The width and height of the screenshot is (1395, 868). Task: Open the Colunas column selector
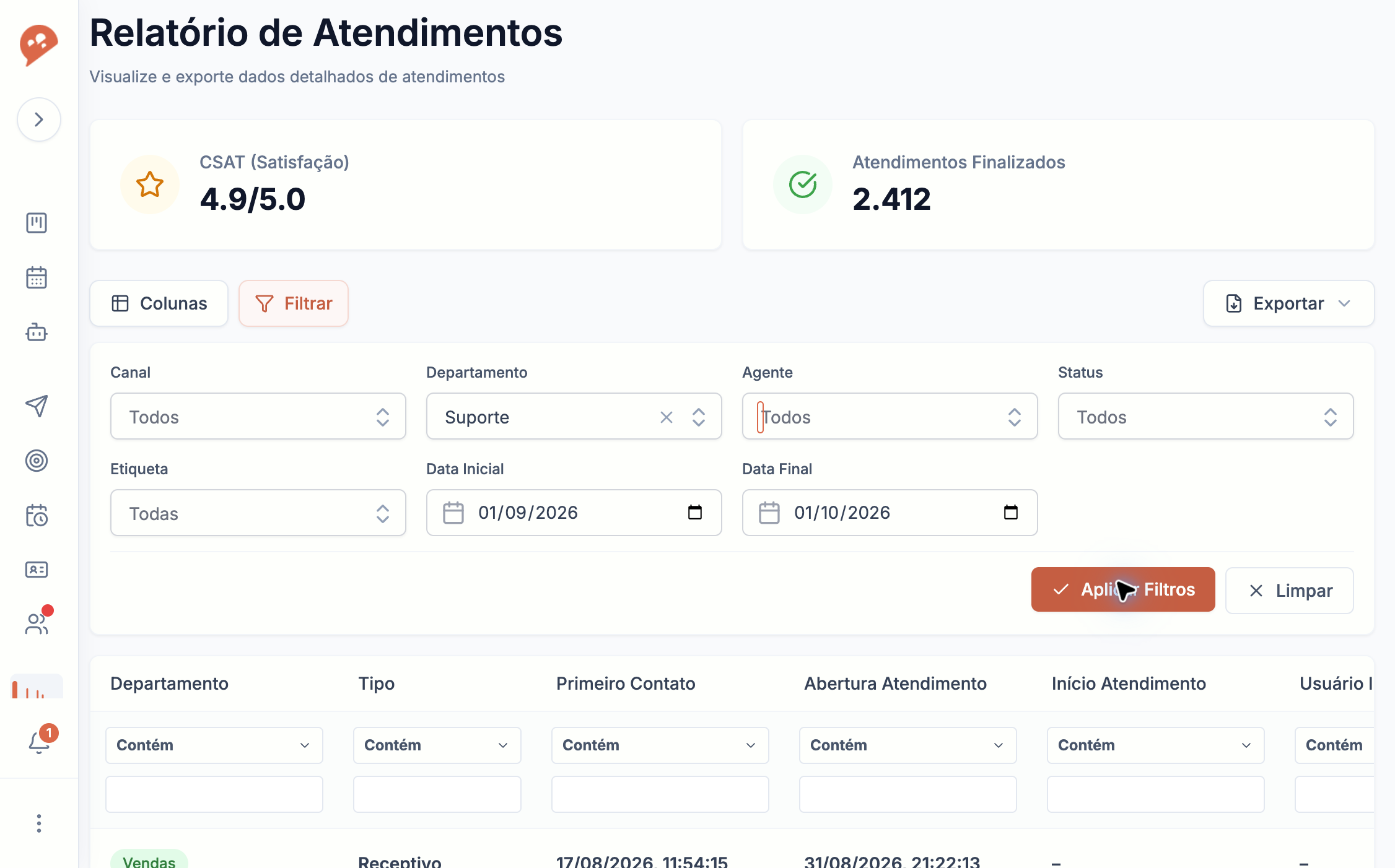159,303
